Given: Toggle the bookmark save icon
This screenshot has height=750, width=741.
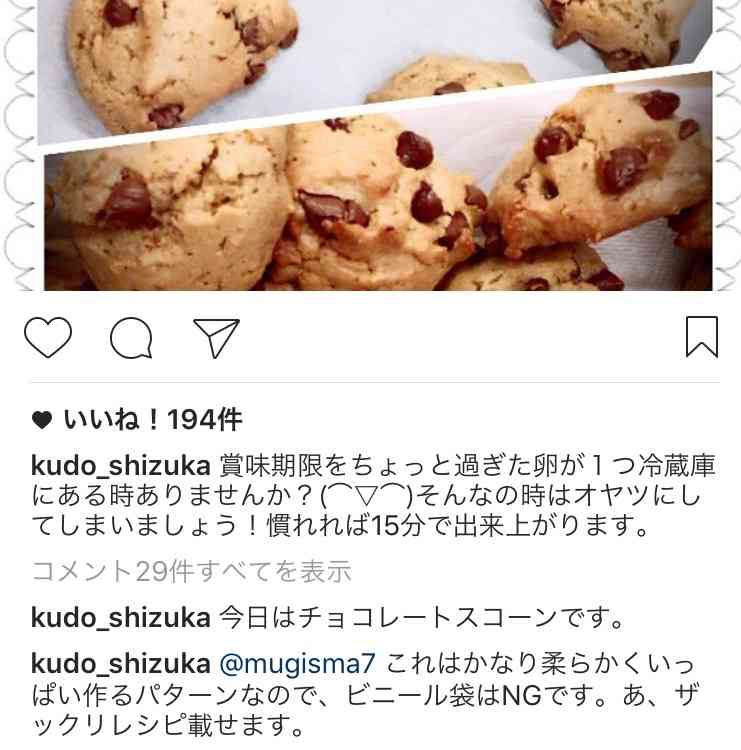Looking at the screenshot, I should pyautogui.click(x=702, y=337).
